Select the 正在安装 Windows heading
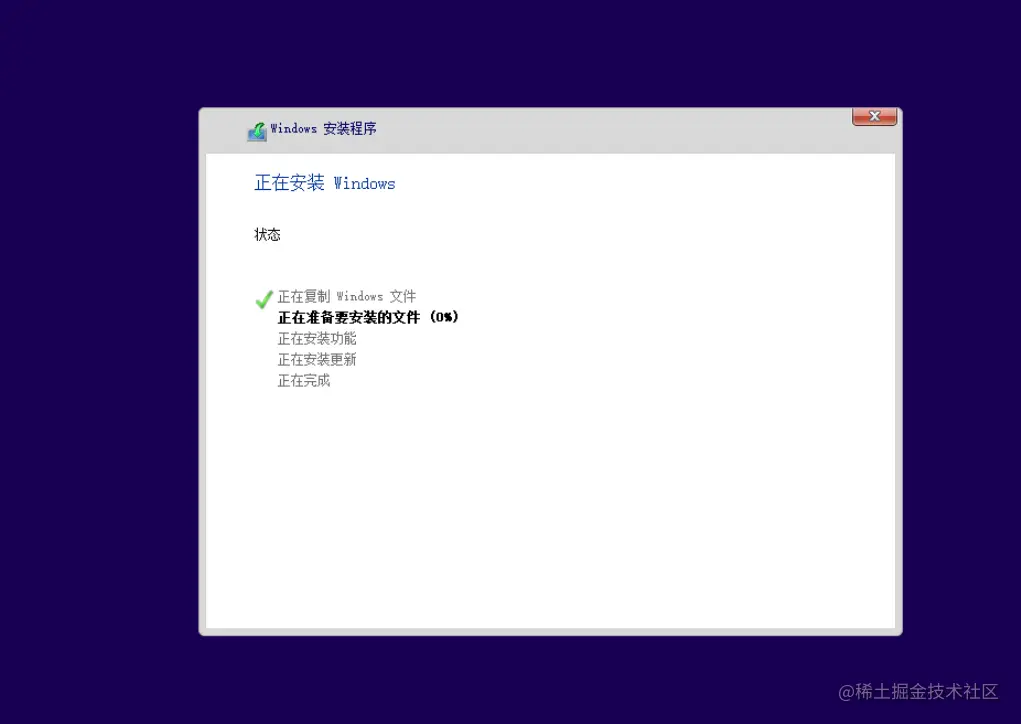The height and width of the screenshot is (724, 1021). 324,183
